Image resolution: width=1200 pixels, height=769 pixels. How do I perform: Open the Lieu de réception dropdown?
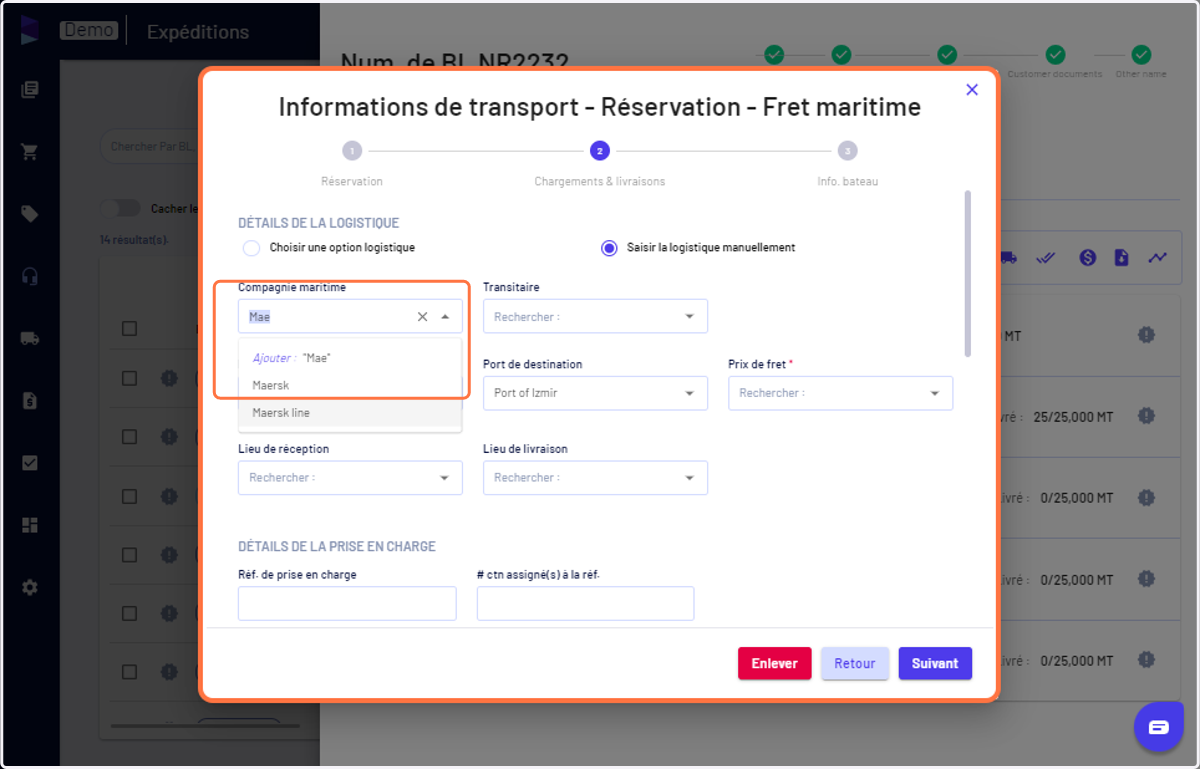(350, 478)
